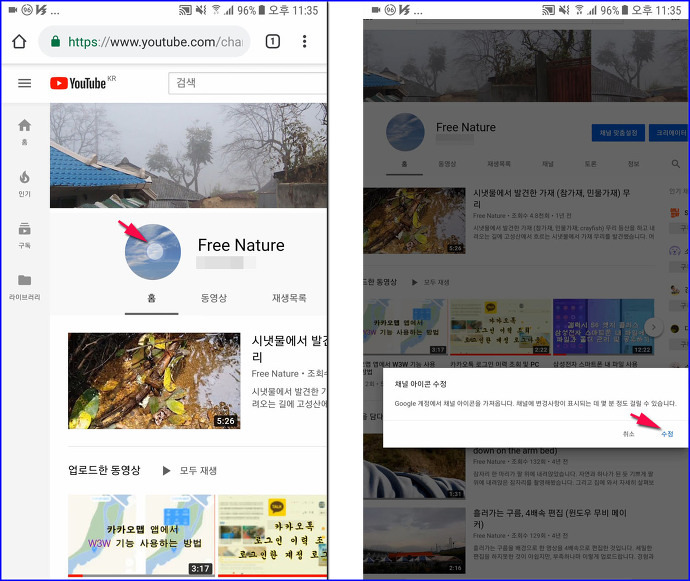This screenshot has width=690, height=581.
Task: Switch to 동영상 tab in left screenshot
Action: 214,298
